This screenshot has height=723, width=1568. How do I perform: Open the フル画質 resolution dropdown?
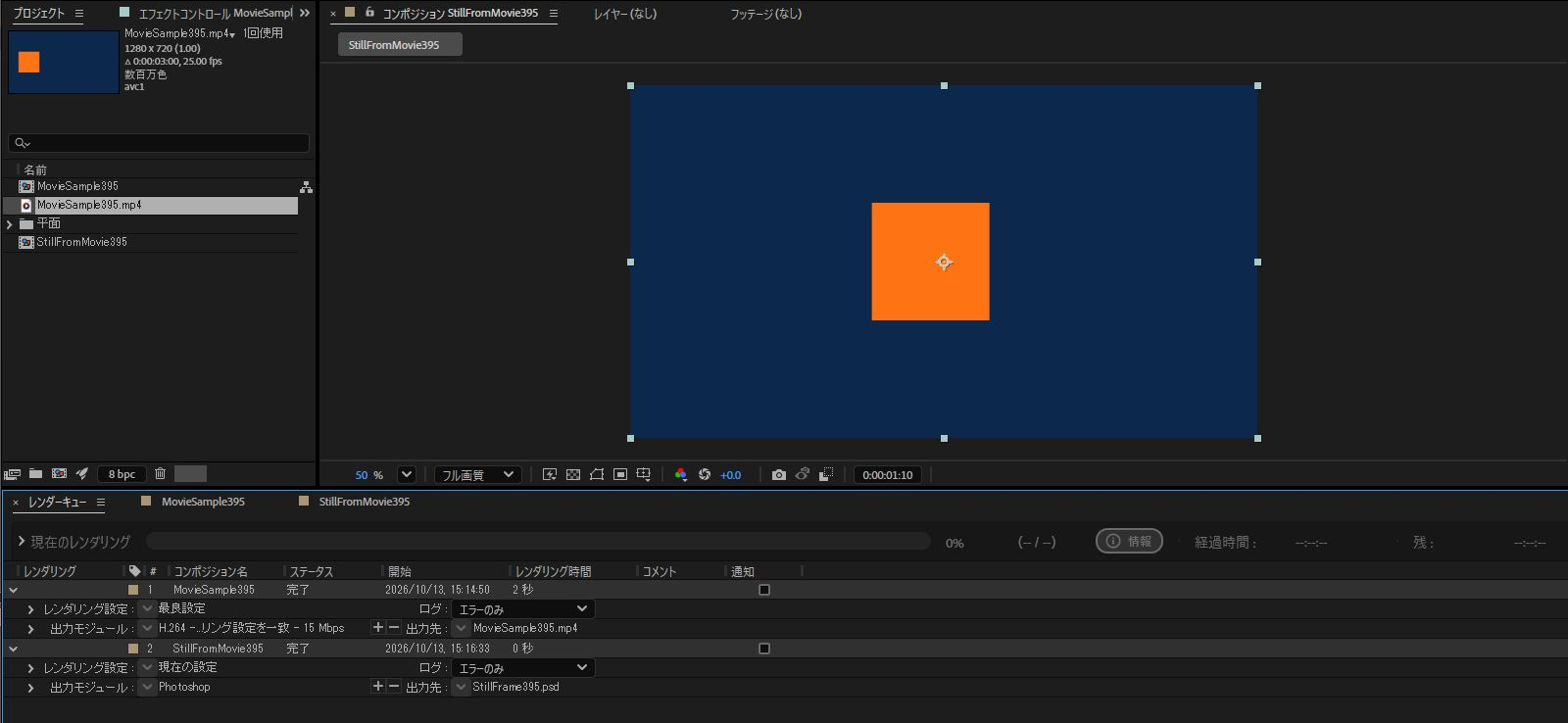point(477,475)
